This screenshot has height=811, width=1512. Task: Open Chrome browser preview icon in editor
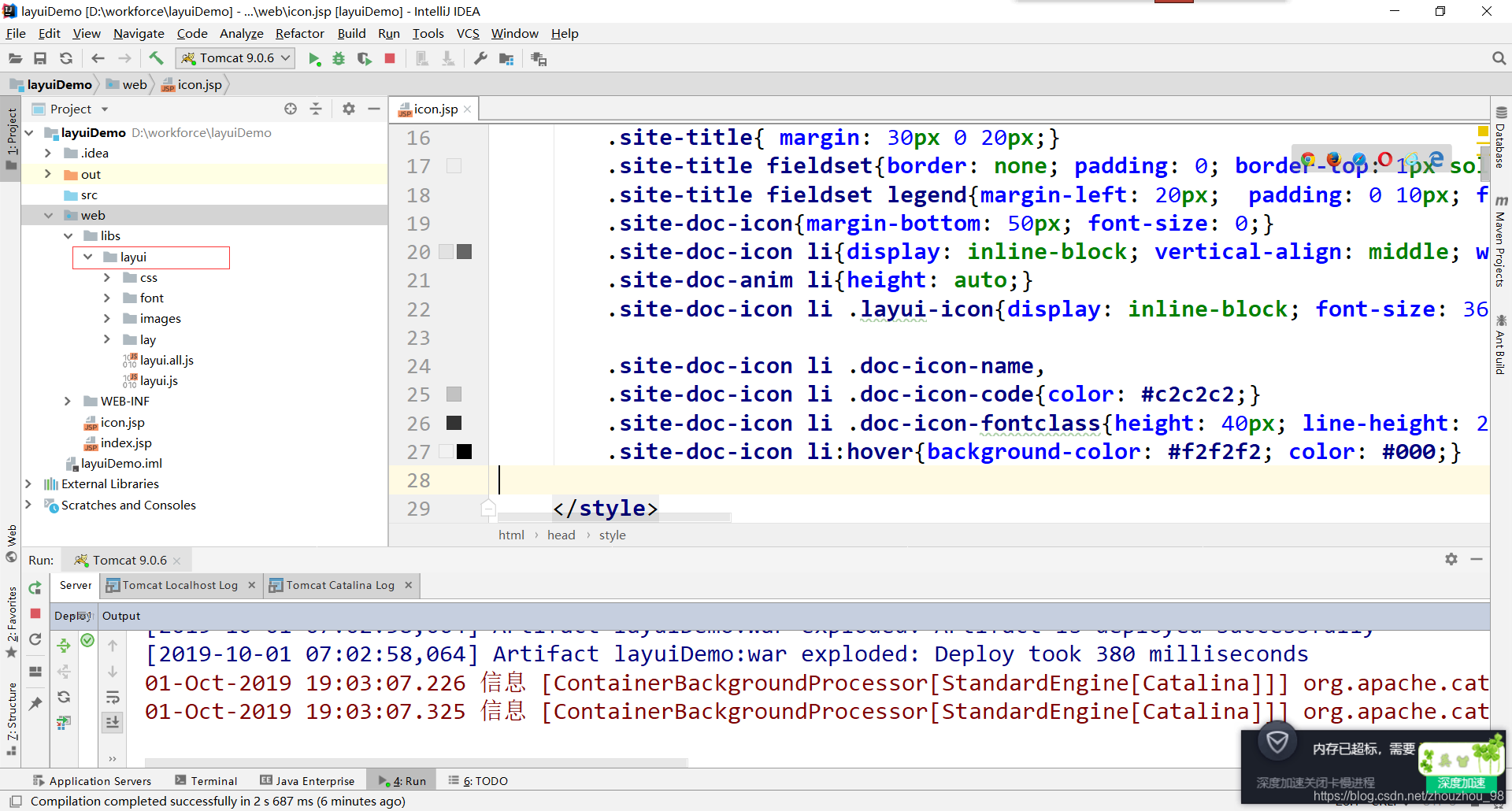[x=1308, y=160]
